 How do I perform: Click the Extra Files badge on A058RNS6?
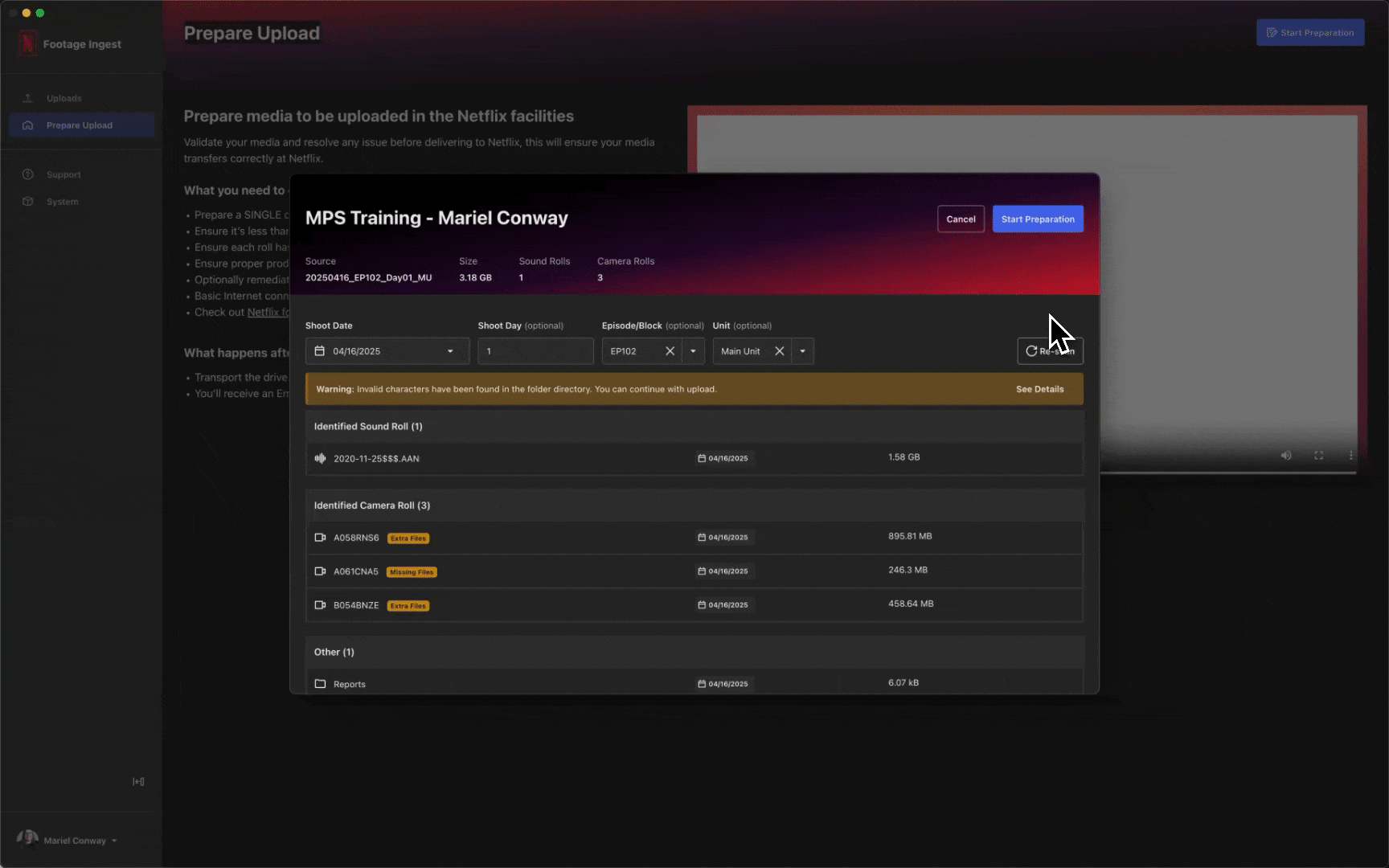click(408, 538)
